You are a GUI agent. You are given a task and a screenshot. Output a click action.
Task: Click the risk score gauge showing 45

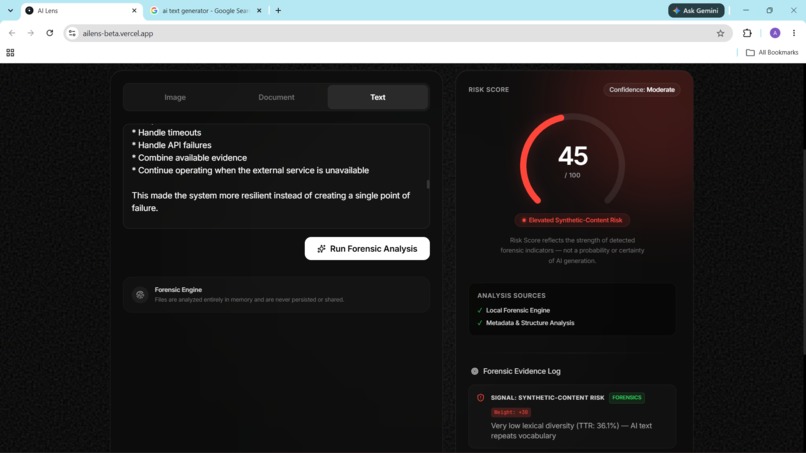[573, 160]
